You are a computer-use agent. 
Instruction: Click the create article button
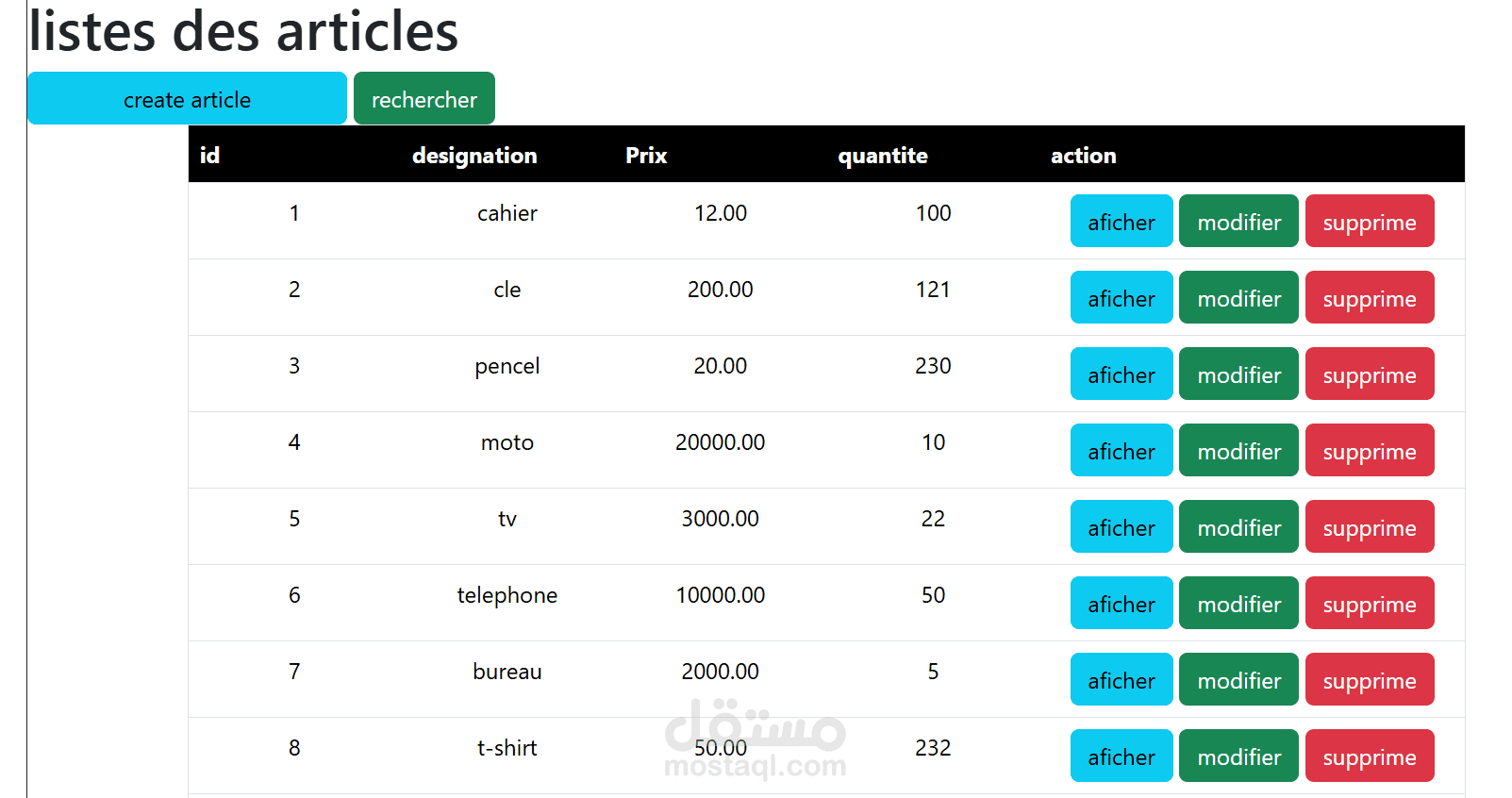point(187,99)
